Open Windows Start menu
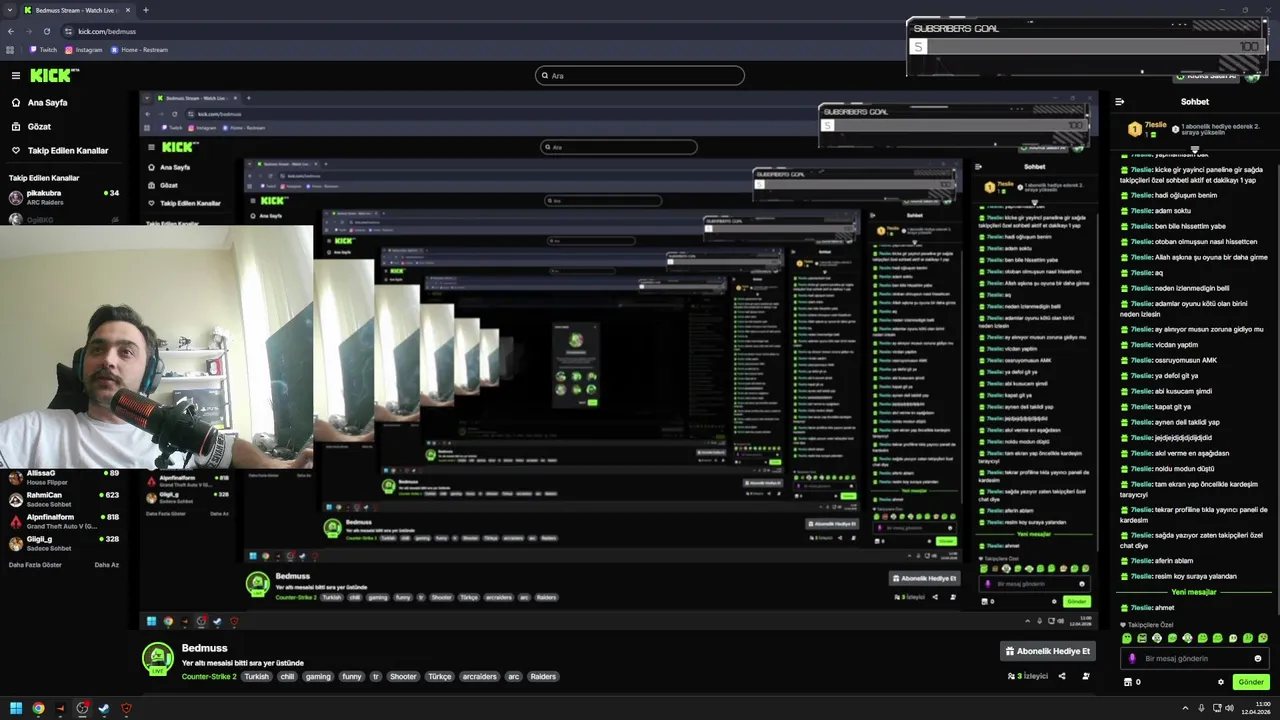The width and height of the screenshot is (1280, 720). pos(15,708)
